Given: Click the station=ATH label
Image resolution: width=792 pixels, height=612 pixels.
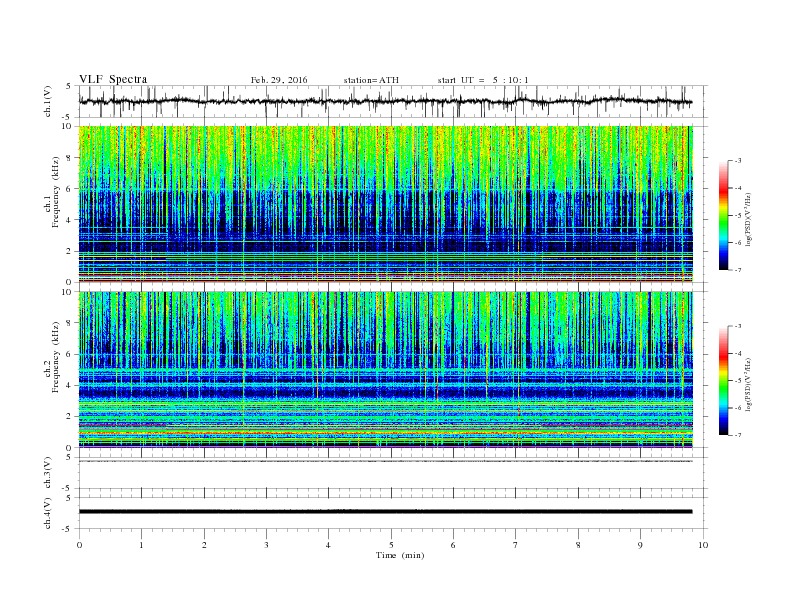Looking at the screenshot, I should coord(371,80).
